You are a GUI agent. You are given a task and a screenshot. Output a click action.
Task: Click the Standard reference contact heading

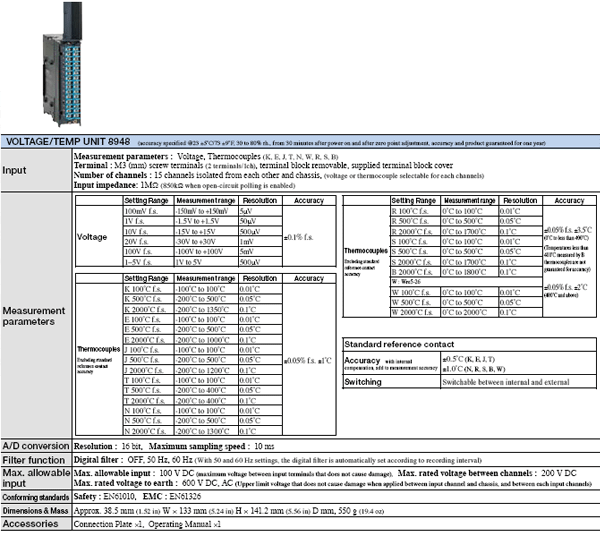[400, 343]
